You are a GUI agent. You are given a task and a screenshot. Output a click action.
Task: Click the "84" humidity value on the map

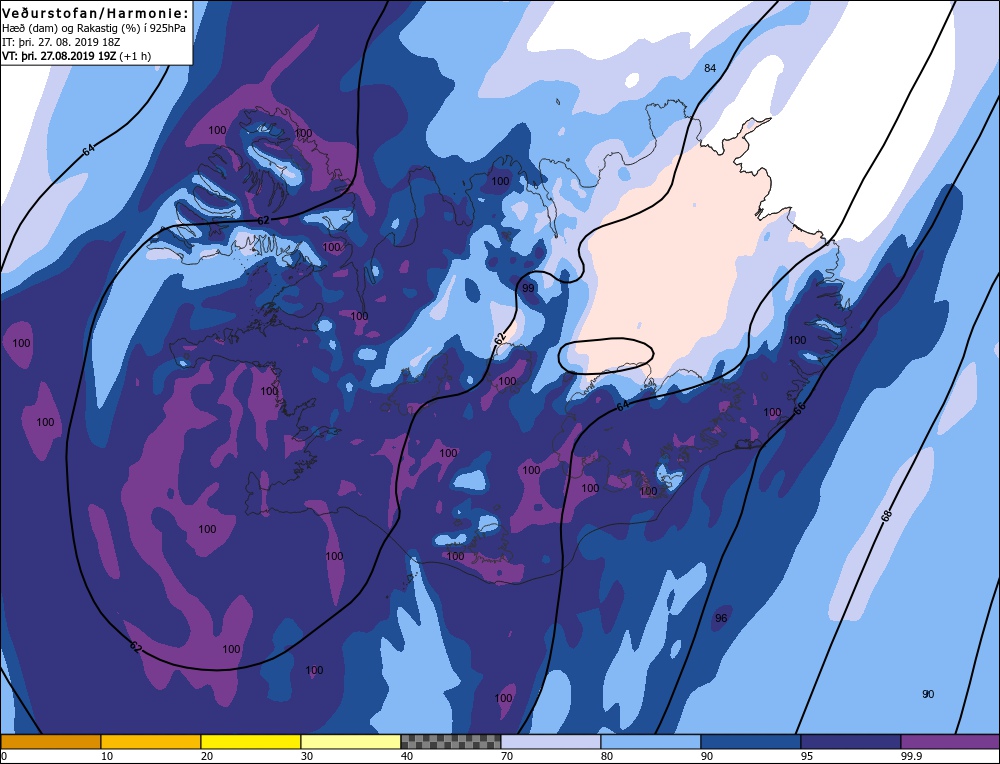pos(710,68)
